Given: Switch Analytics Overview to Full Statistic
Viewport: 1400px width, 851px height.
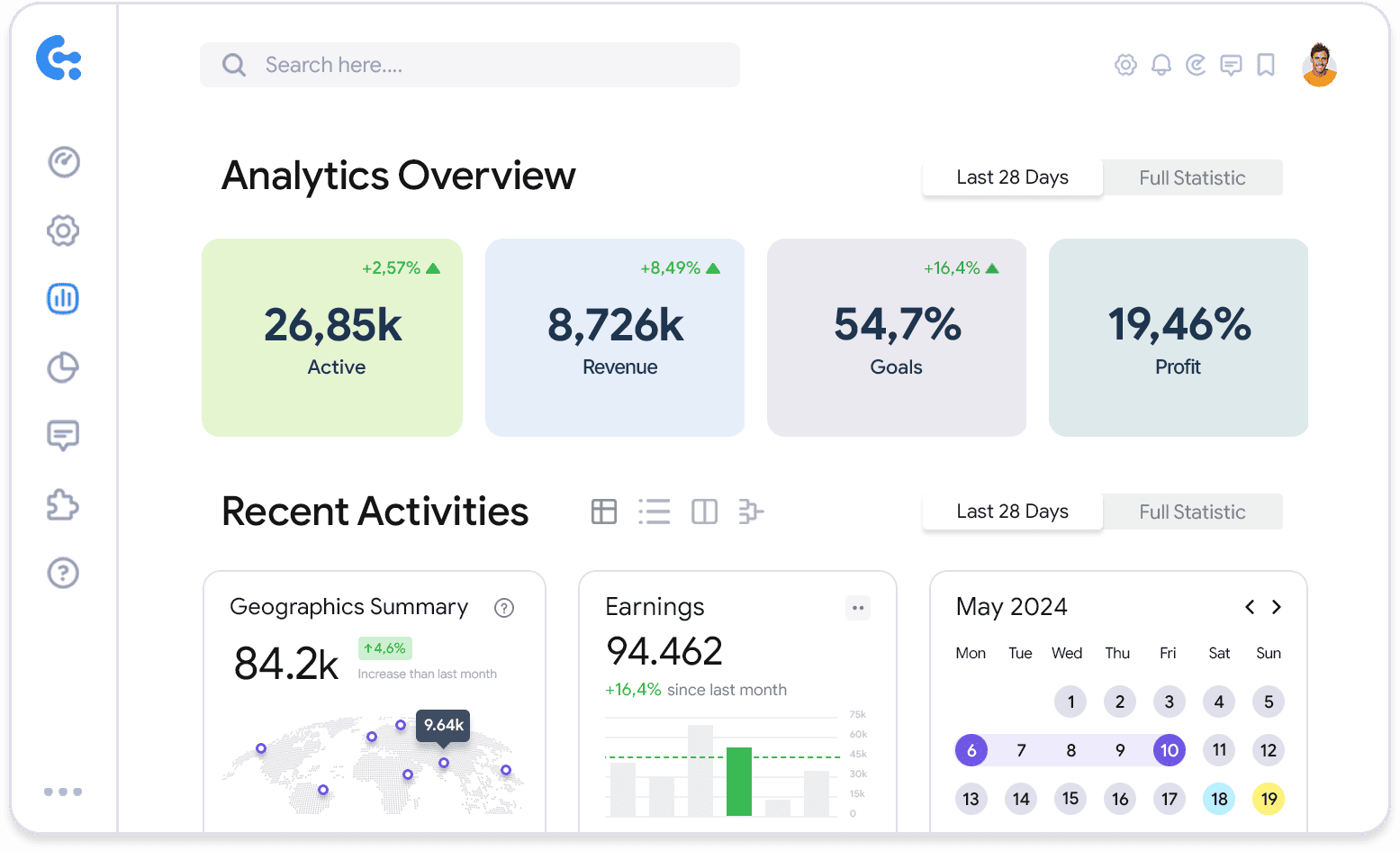Looking at the screenshot, I should point(1193,177).
